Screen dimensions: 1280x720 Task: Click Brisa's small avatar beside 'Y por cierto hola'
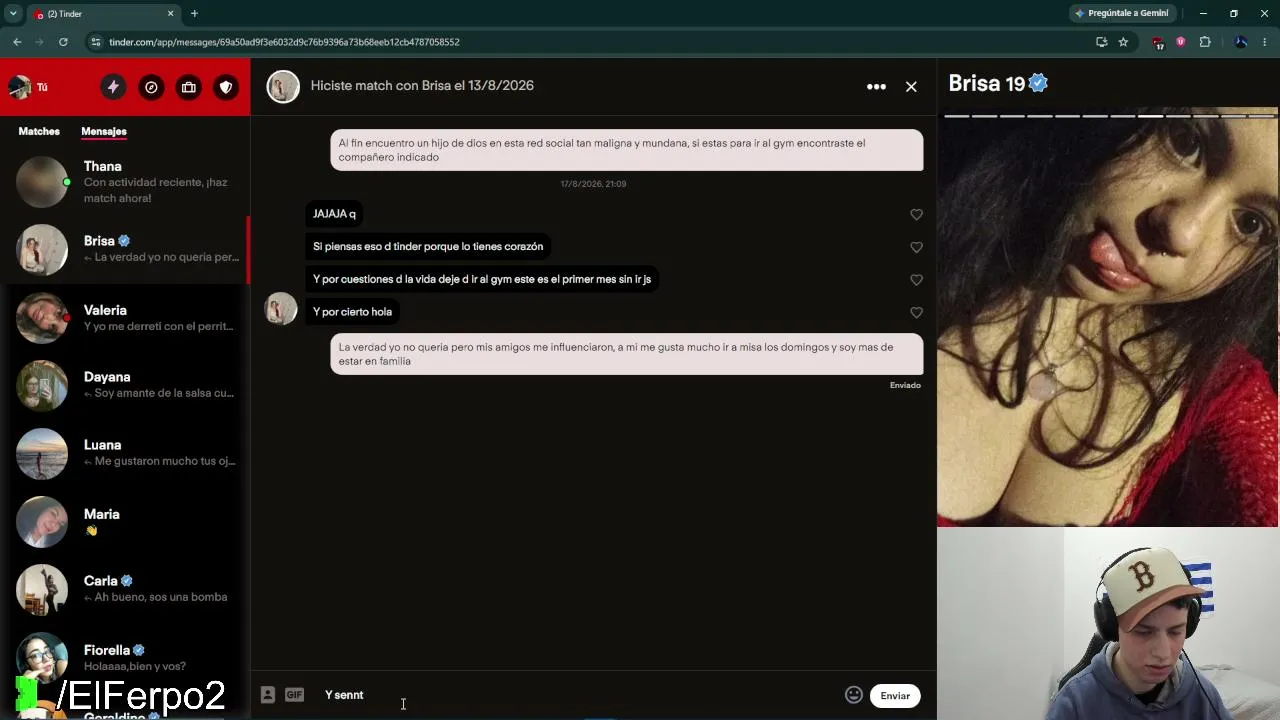tap(281, 309)
